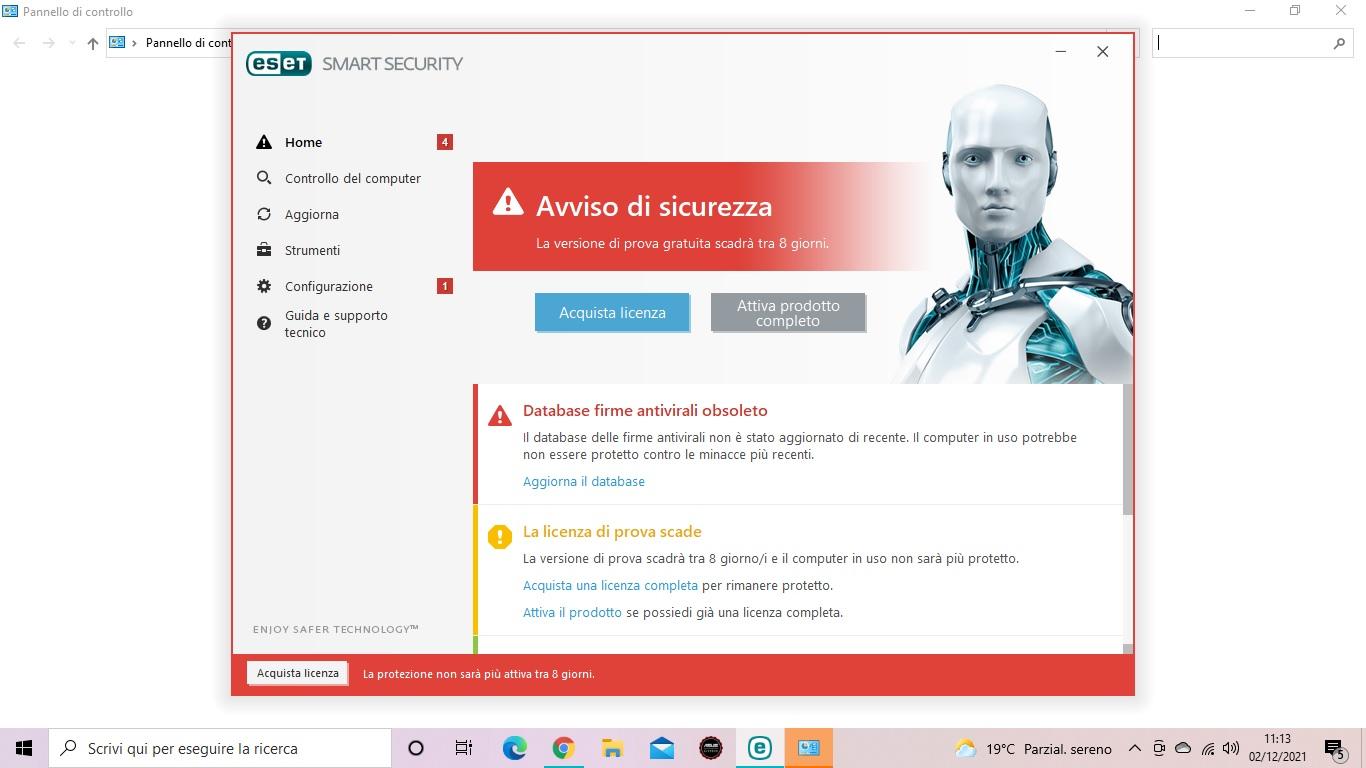Image resolution: width=1366 pixels, height=768 pixels.
Task: Open the Meet Now tray icon
Action: [1159, 748]
